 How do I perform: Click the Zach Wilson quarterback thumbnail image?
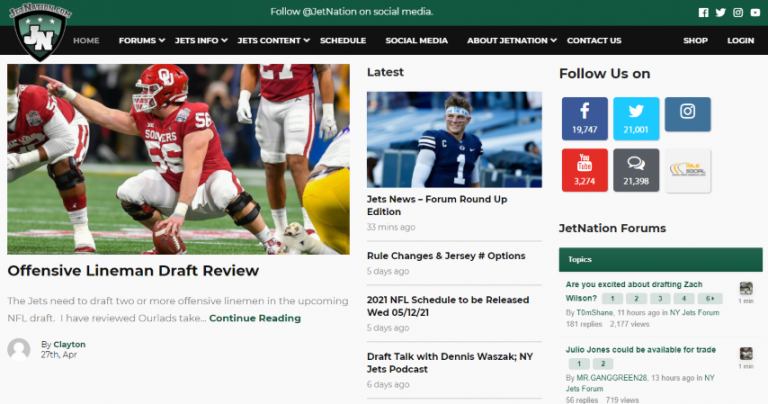coord(454,139)
